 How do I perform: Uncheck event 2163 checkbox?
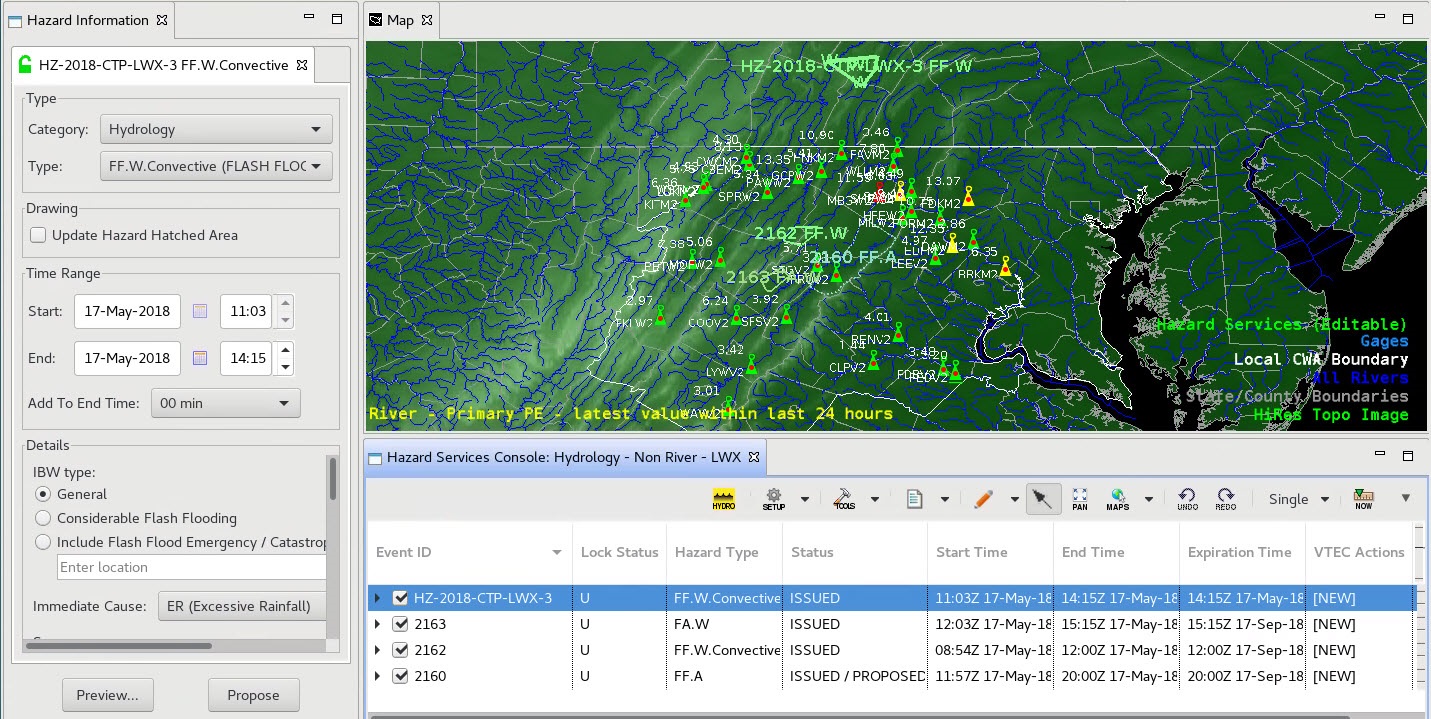tap(401, 624)
